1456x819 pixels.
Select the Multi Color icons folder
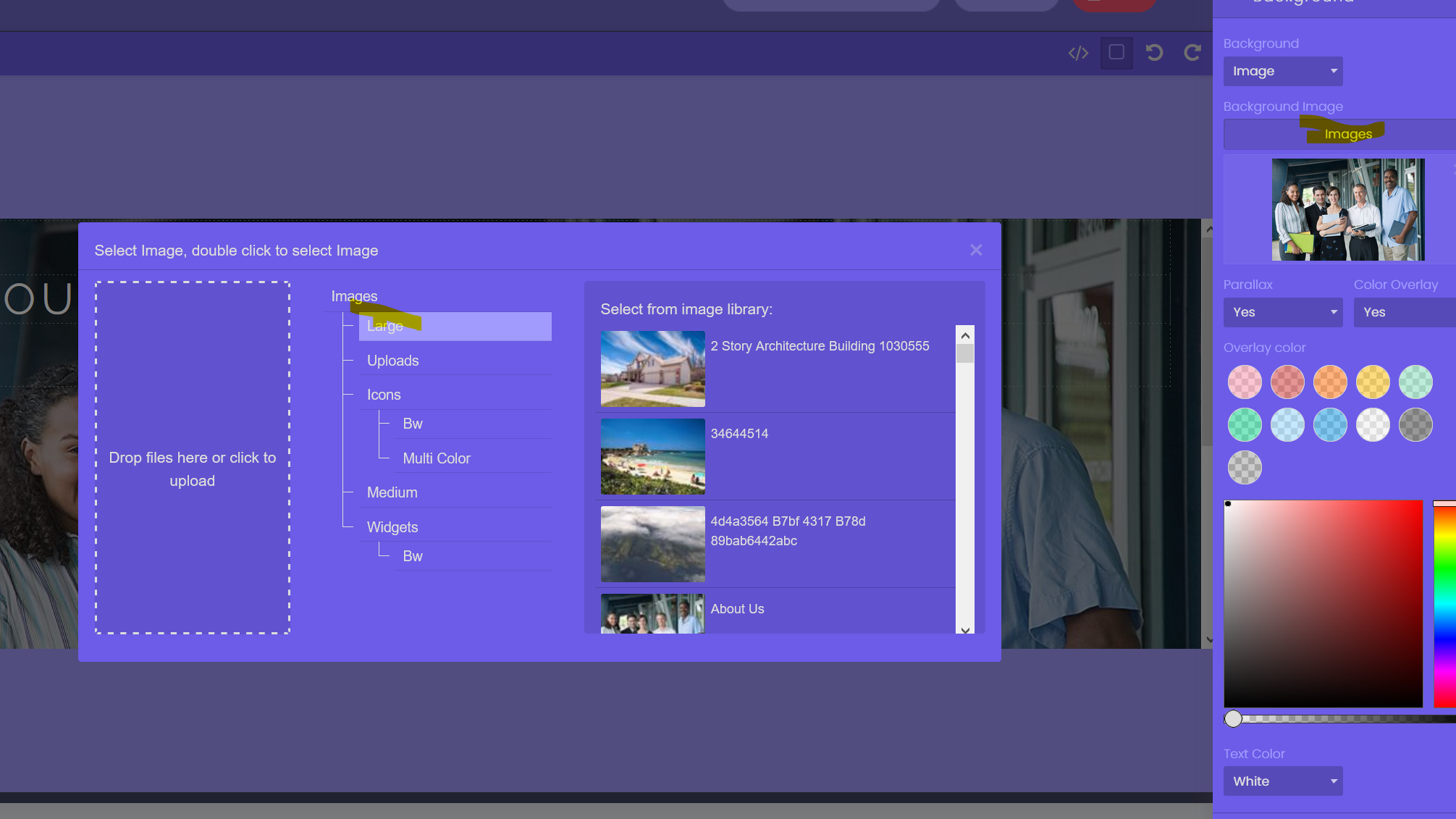(x=436, y=458)
